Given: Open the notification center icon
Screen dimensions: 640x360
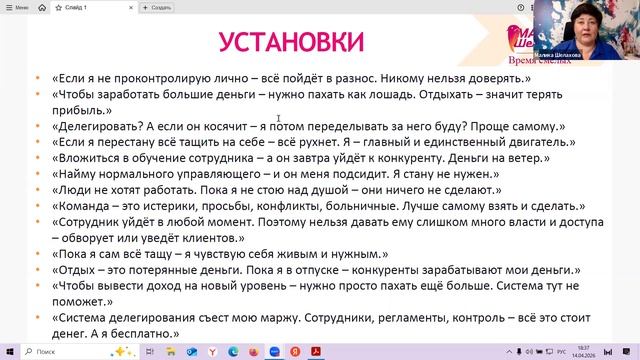Looking at the screenshot, I should click(x=627, y=351).
